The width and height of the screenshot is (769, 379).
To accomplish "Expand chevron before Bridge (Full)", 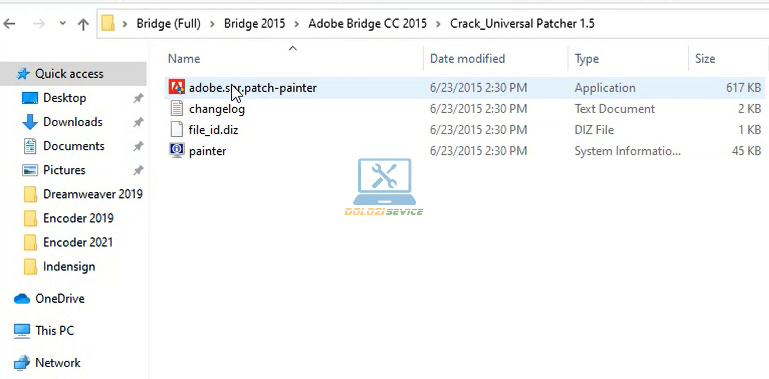I will (126, 24).
